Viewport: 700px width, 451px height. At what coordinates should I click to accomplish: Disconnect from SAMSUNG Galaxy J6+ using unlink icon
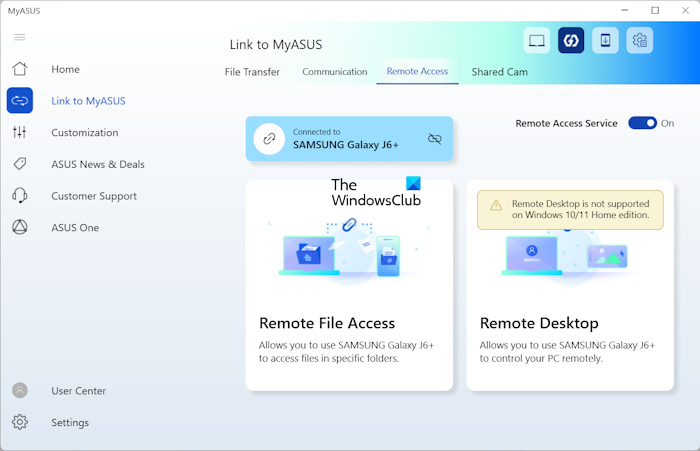(434, 139)
